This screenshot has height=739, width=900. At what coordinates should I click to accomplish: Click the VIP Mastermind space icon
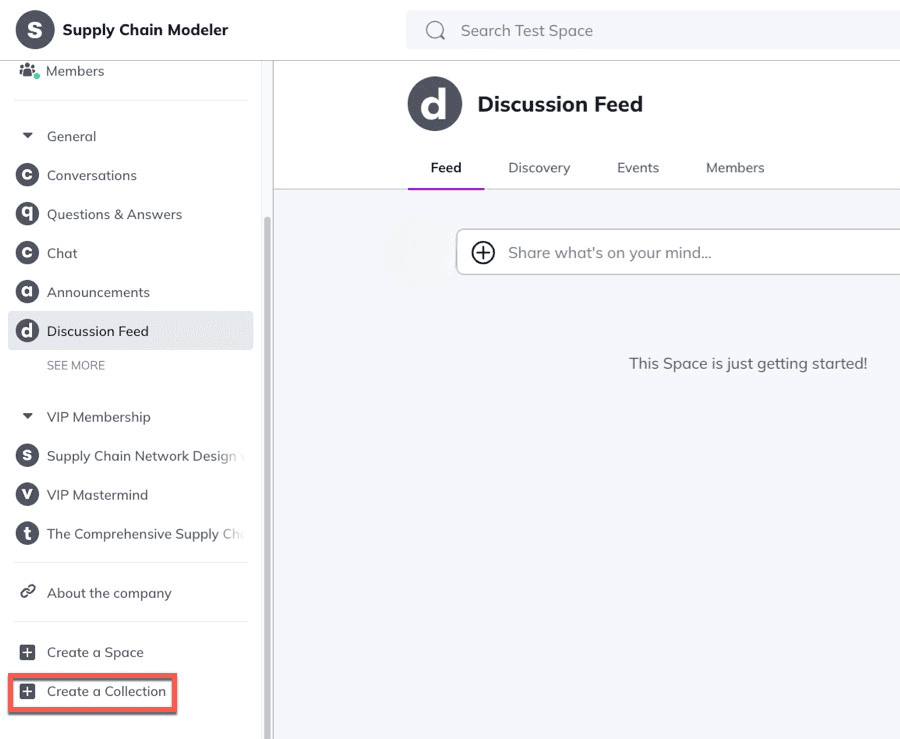(28, 495)
